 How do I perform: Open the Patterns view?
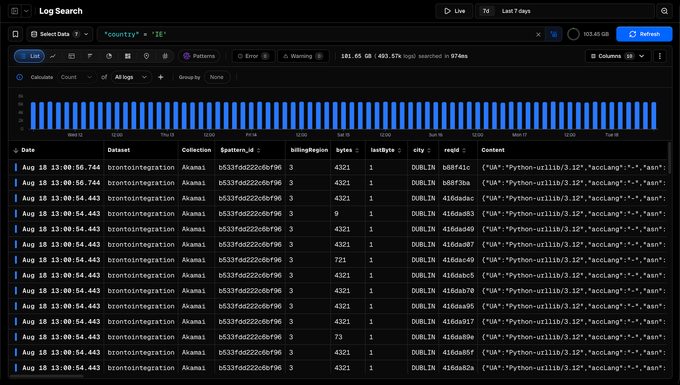coord(199,56)
